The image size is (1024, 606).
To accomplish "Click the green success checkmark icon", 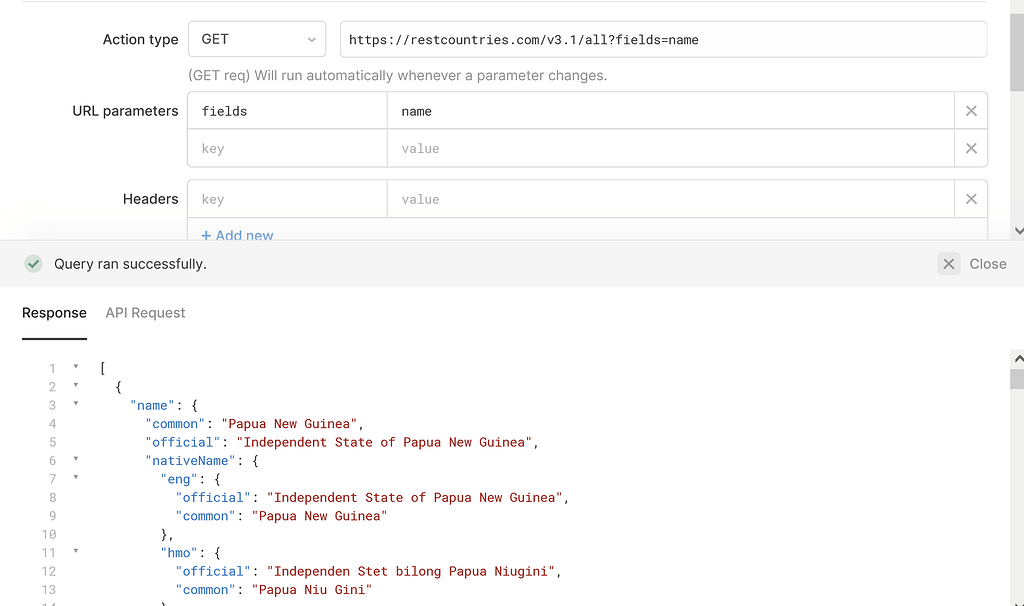I will [x=33, y=263].
